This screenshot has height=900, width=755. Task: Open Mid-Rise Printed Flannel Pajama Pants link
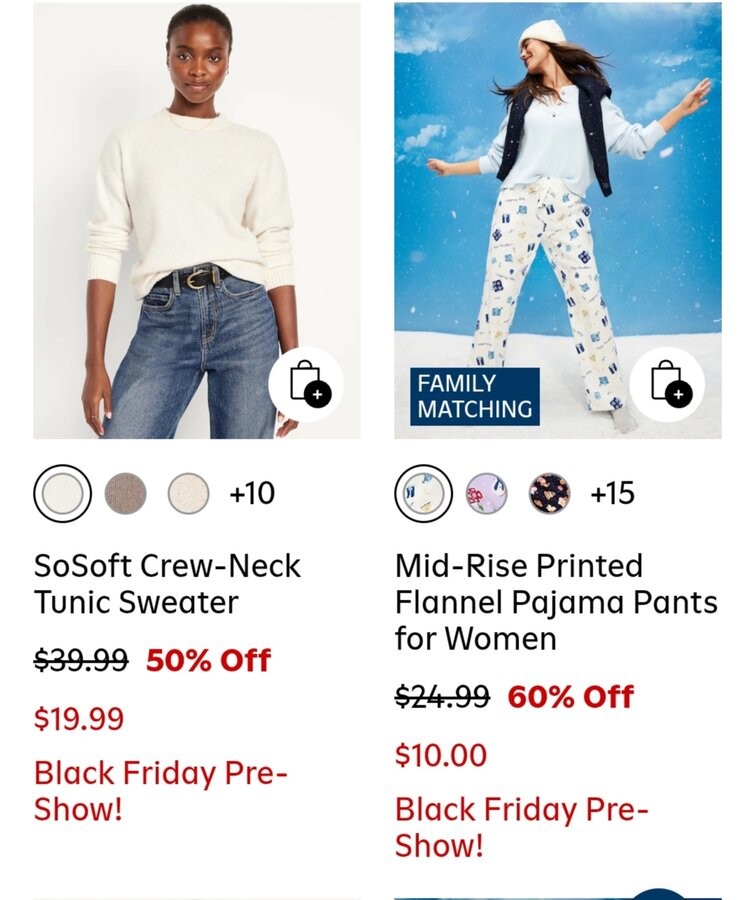[x=556, y=602]
